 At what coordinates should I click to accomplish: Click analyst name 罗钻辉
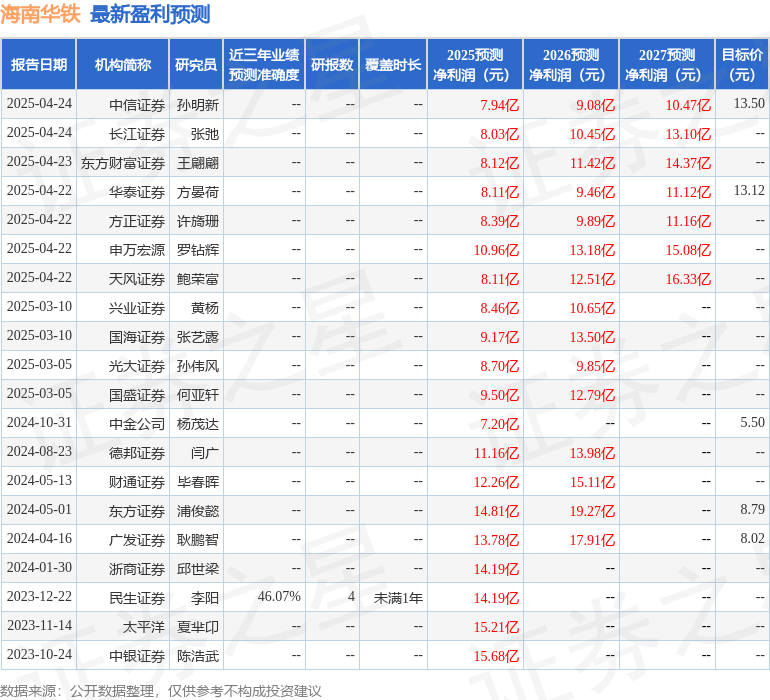198,250
